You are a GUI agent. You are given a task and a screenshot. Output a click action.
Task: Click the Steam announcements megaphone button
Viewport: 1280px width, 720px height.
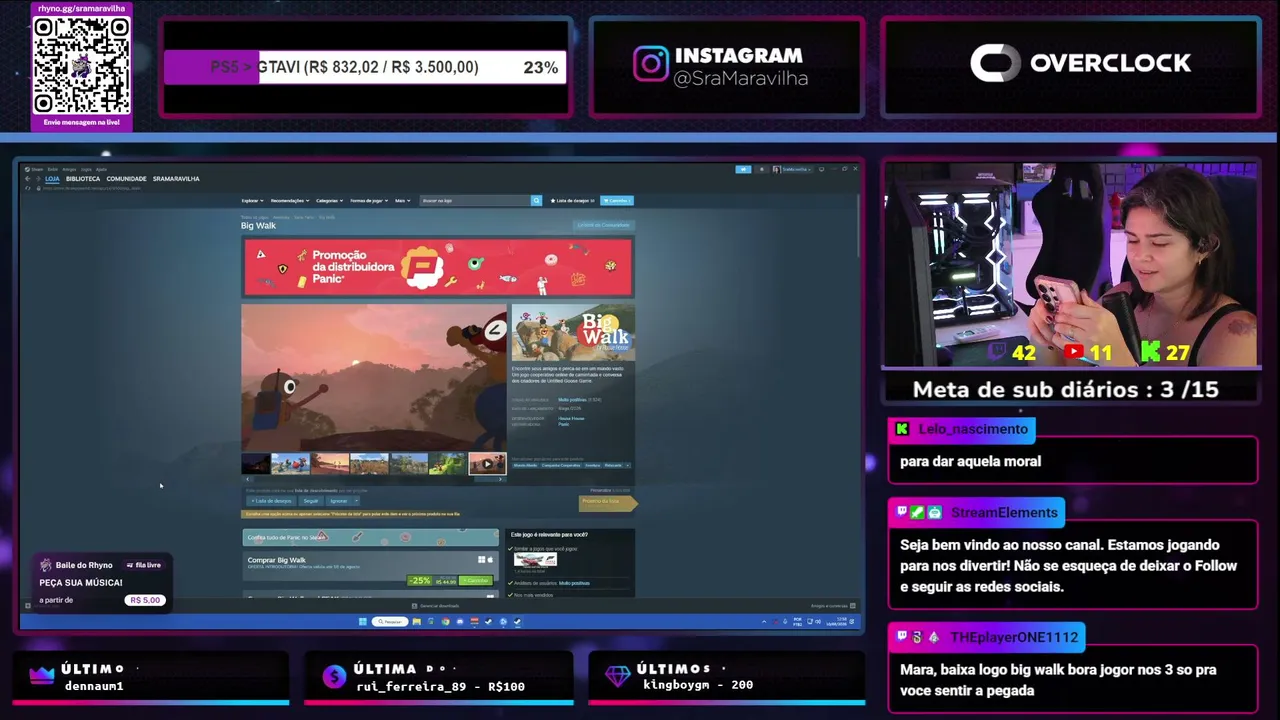pyautogui.click(x=743, y=169)
